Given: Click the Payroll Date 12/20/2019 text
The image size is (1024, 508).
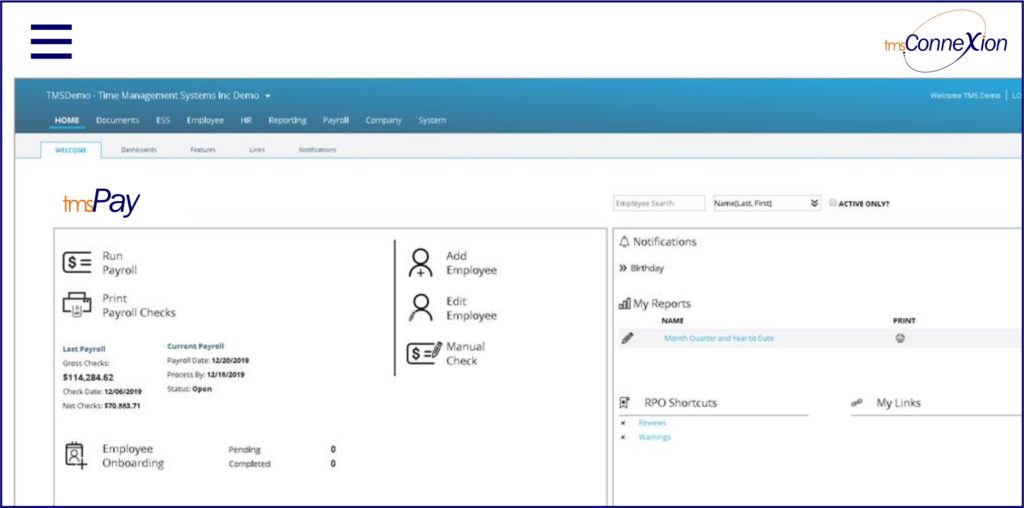Looking at the screenshot, I should pos(208,360).
